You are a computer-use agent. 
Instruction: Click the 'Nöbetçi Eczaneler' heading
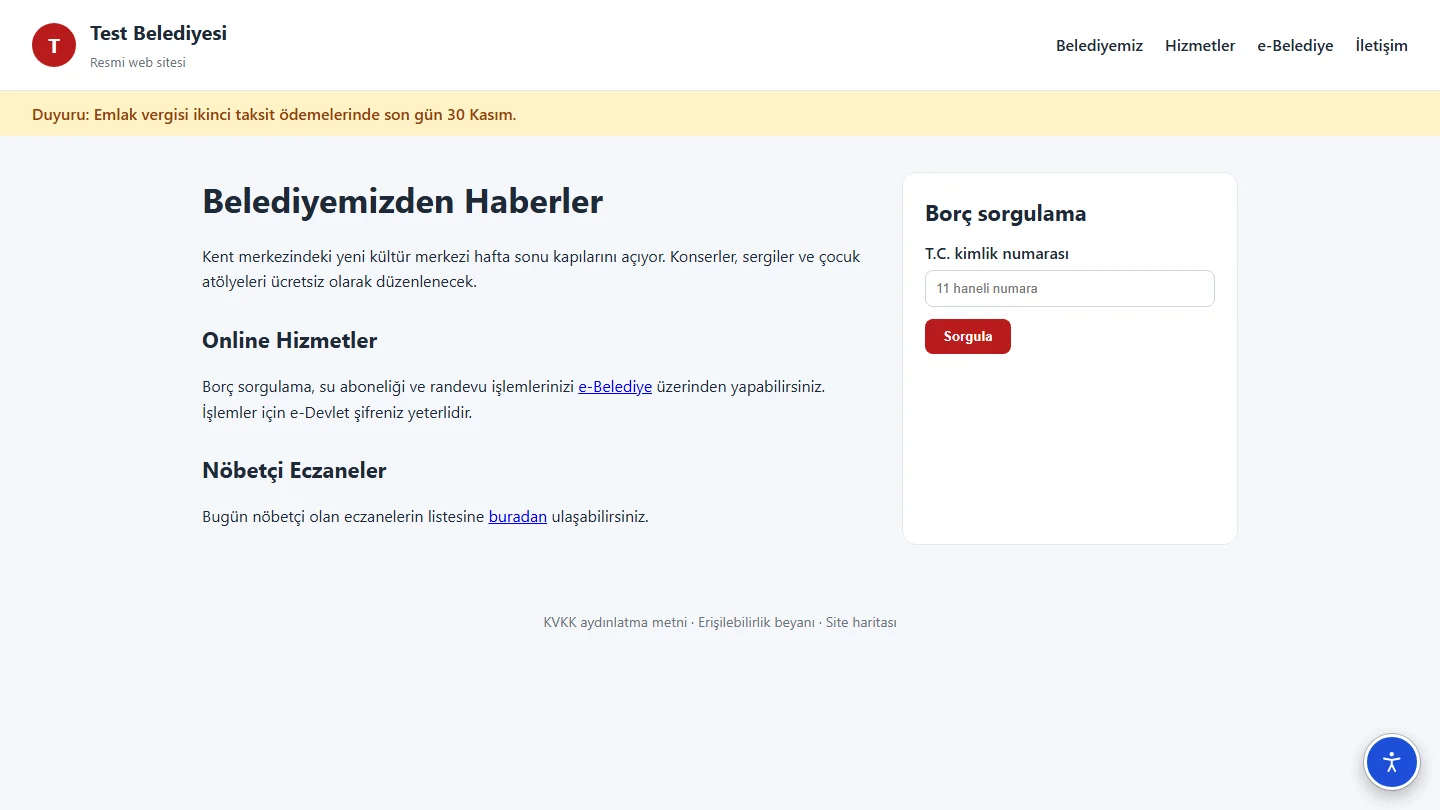294,470
